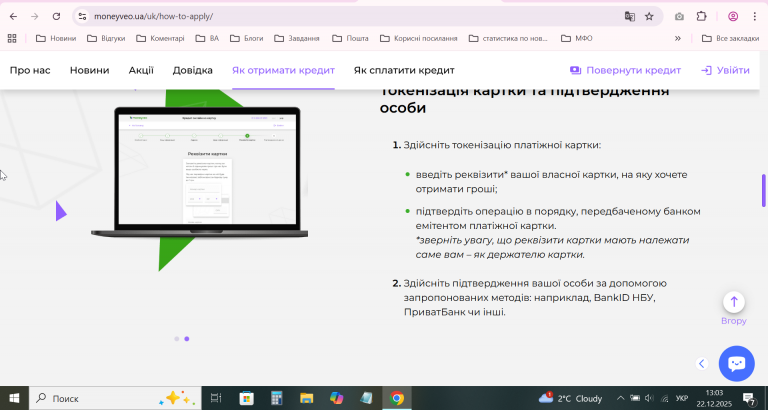The image size is (768, 410).
Task: Click the laptop screenshot image
Action: click(200, 172)
